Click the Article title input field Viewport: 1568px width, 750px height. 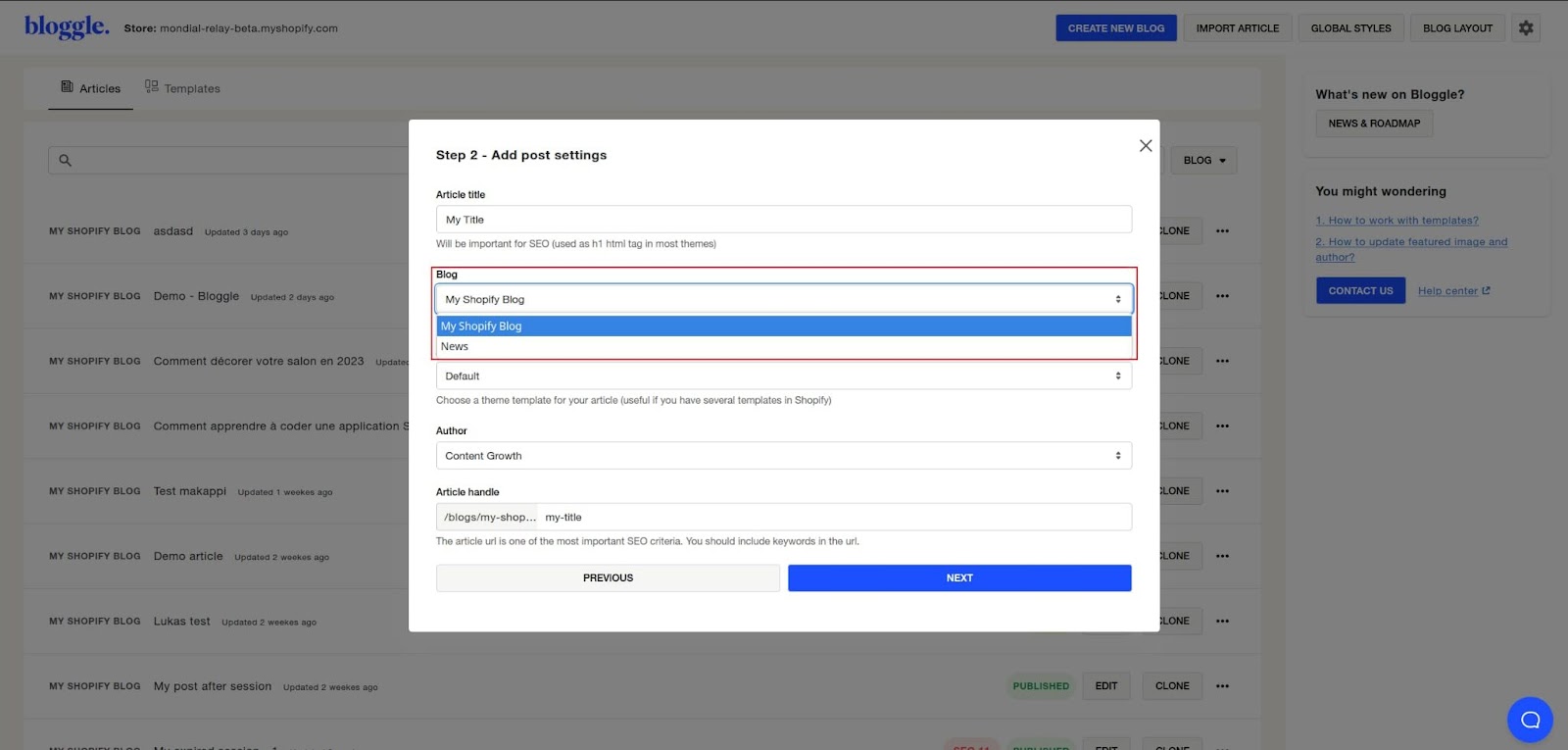784,220
